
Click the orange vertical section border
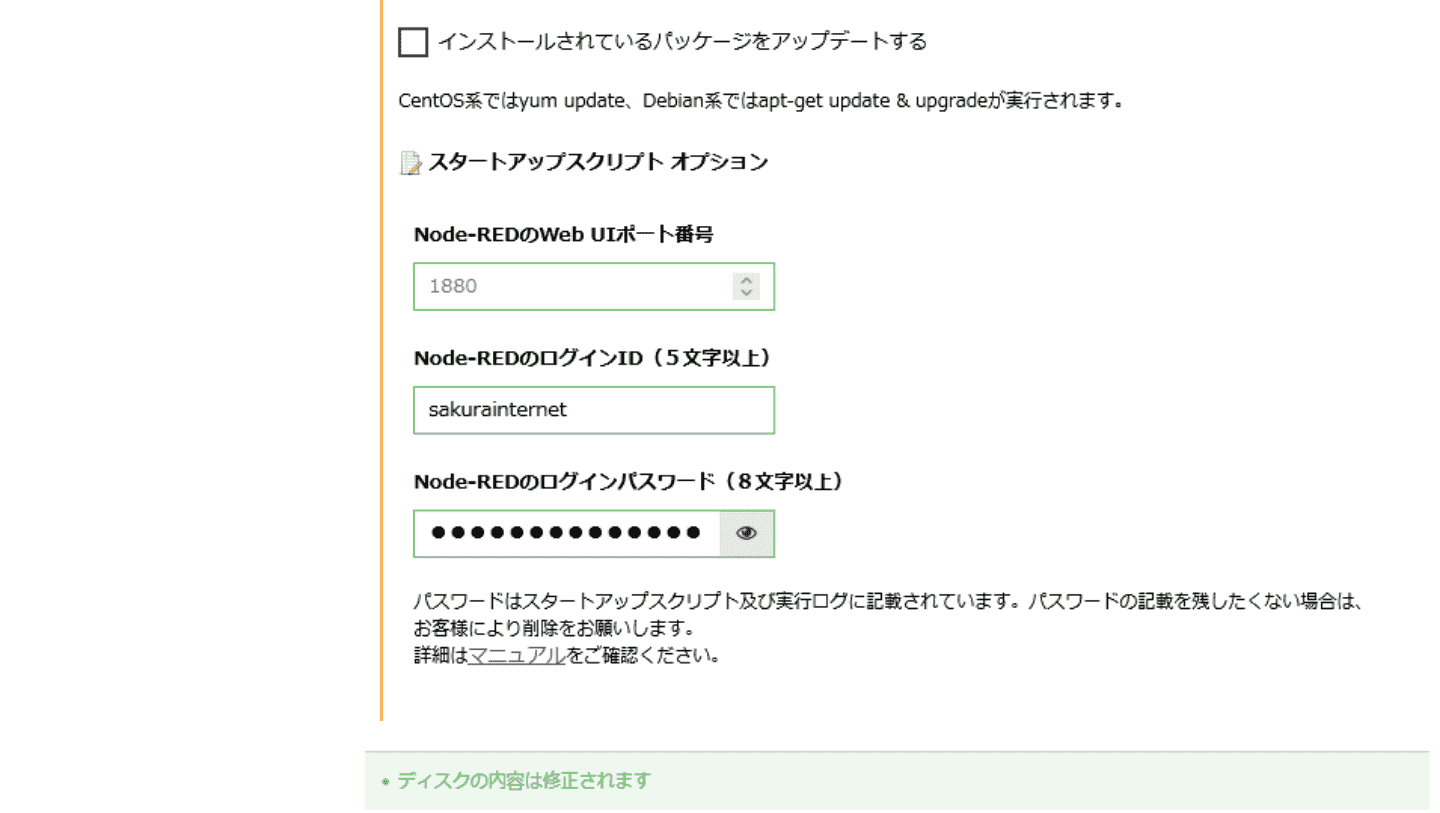point(382,400)
